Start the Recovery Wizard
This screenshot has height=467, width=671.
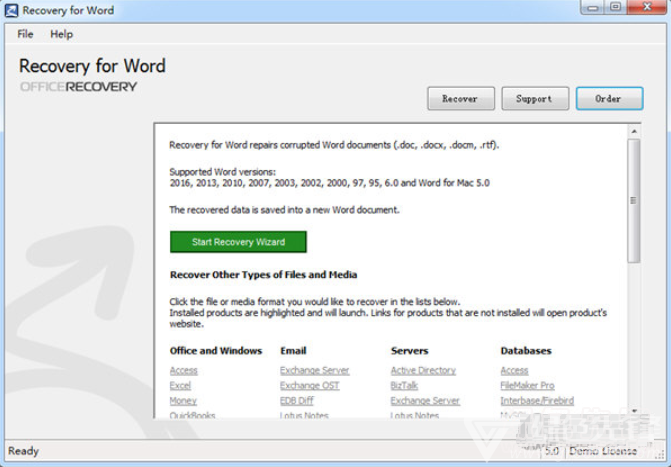[238, 242]
